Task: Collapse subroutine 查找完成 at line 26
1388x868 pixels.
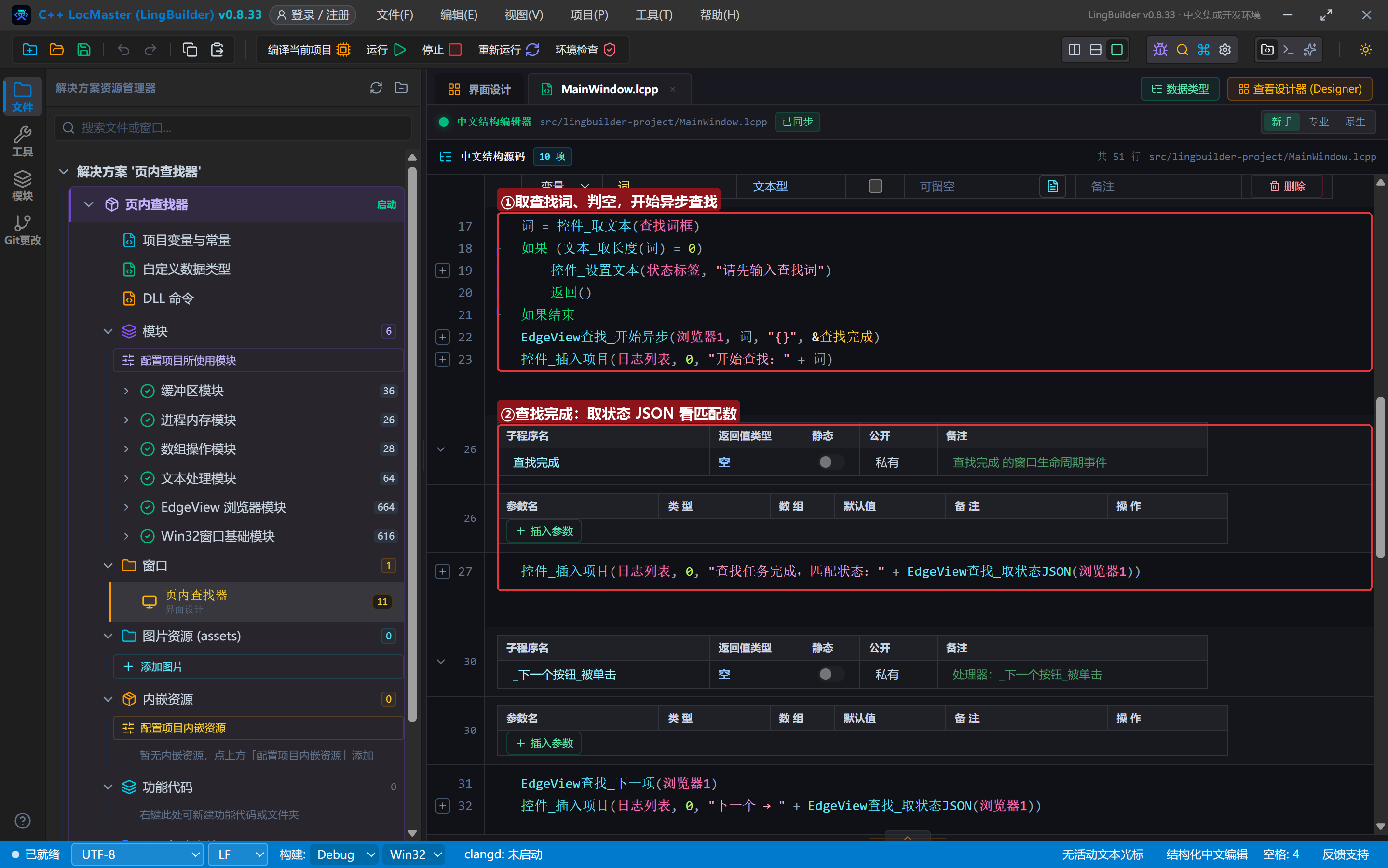Action: (441, 449)
